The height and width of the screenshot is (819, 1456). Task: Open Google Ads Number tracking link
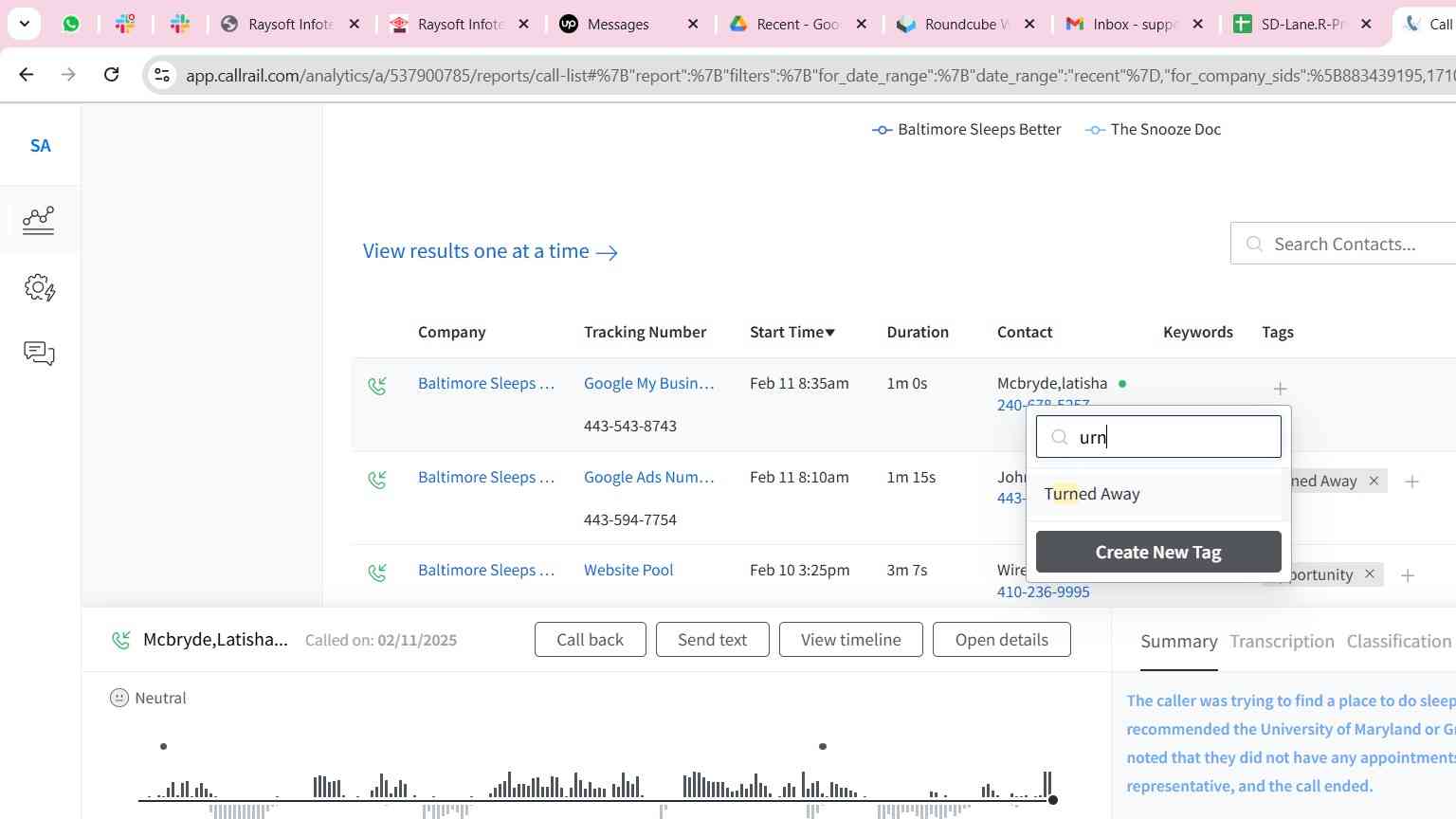pyautogui.click(x=649, y=477)
